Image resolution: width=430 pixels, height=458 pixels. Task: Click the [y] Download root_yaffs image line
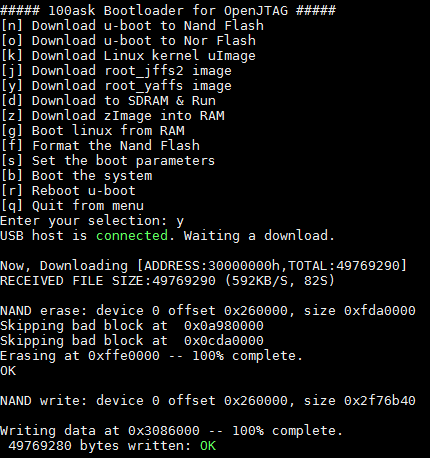(116, 86)
